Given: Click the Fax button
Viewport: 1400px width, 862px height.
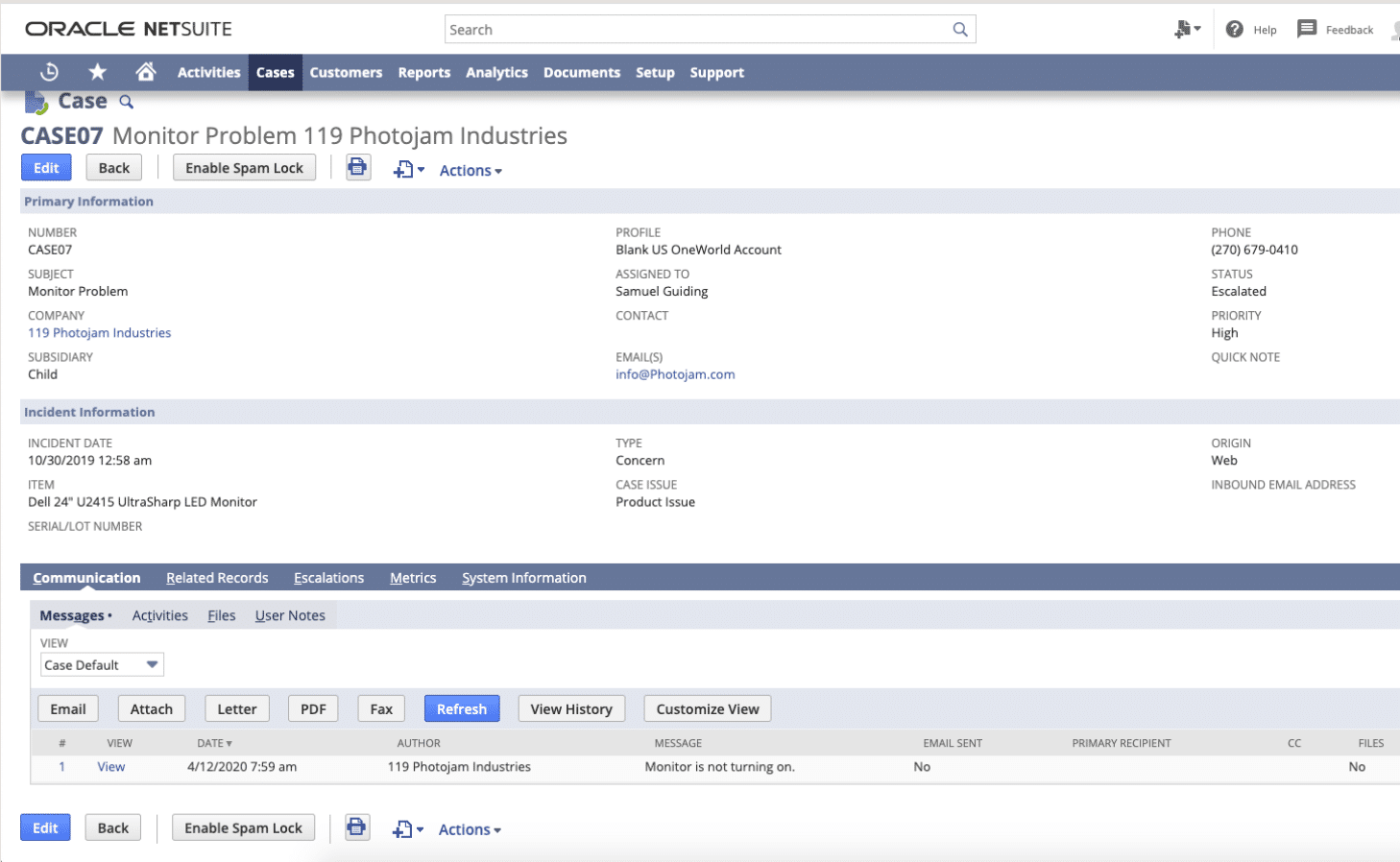Looking at the screenshot, I should tap(381, 708).
